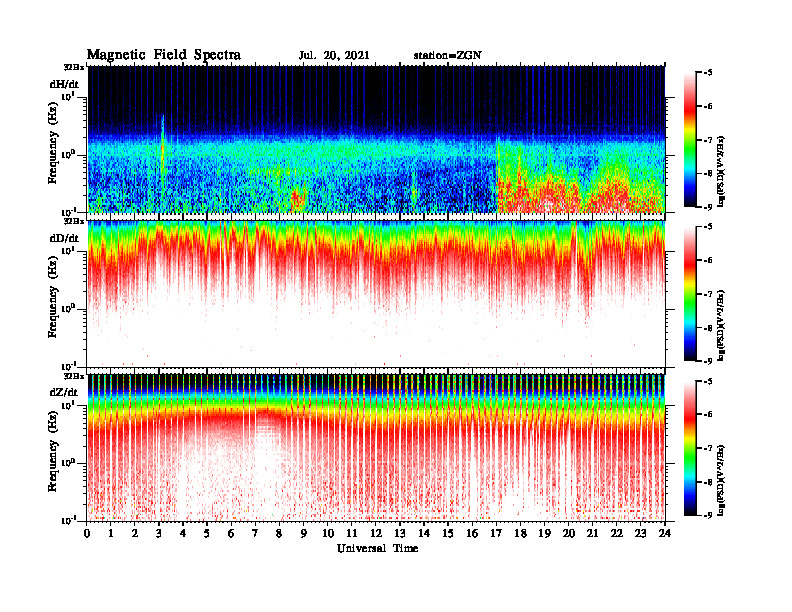Click the vertical spike near 3 UT in dH/dt

[x=163, y=151]
